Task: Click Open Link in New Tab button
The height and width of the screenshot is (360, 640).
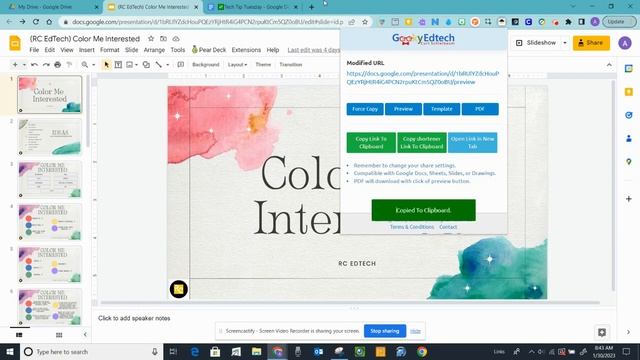Action: (472, 142)
